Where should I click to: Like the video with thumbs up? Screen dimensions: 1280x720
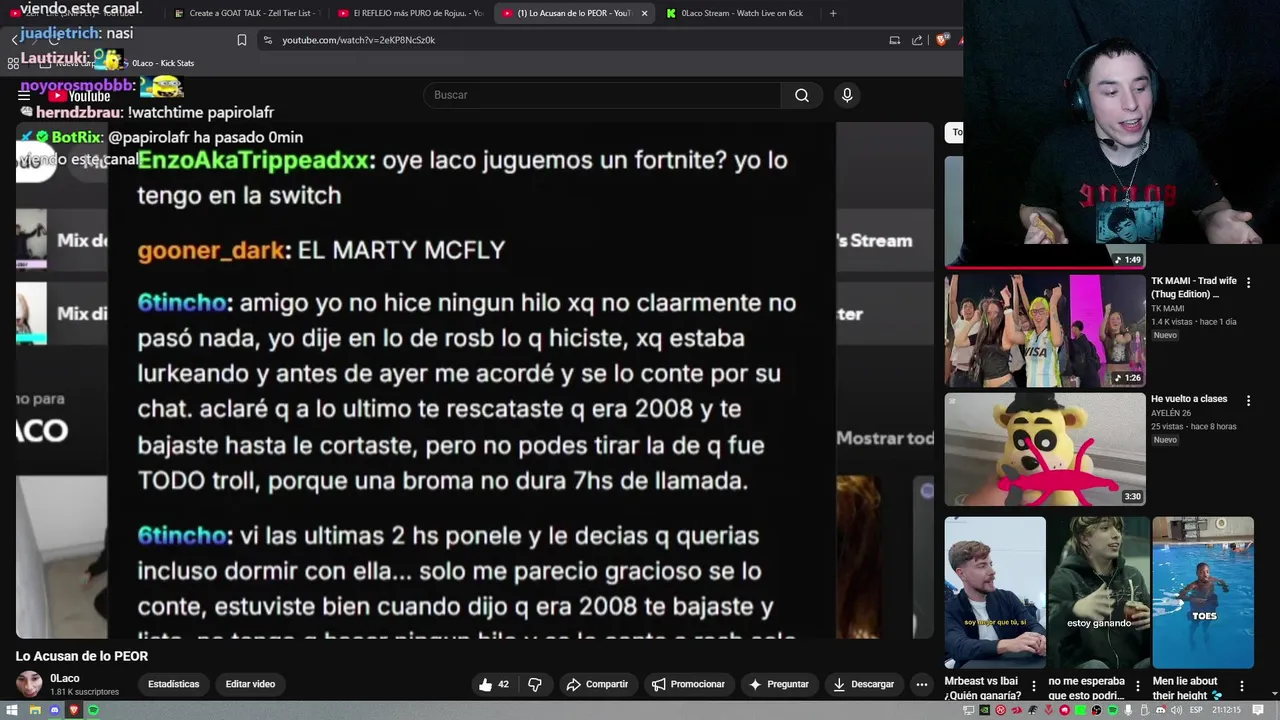(494, 684)
